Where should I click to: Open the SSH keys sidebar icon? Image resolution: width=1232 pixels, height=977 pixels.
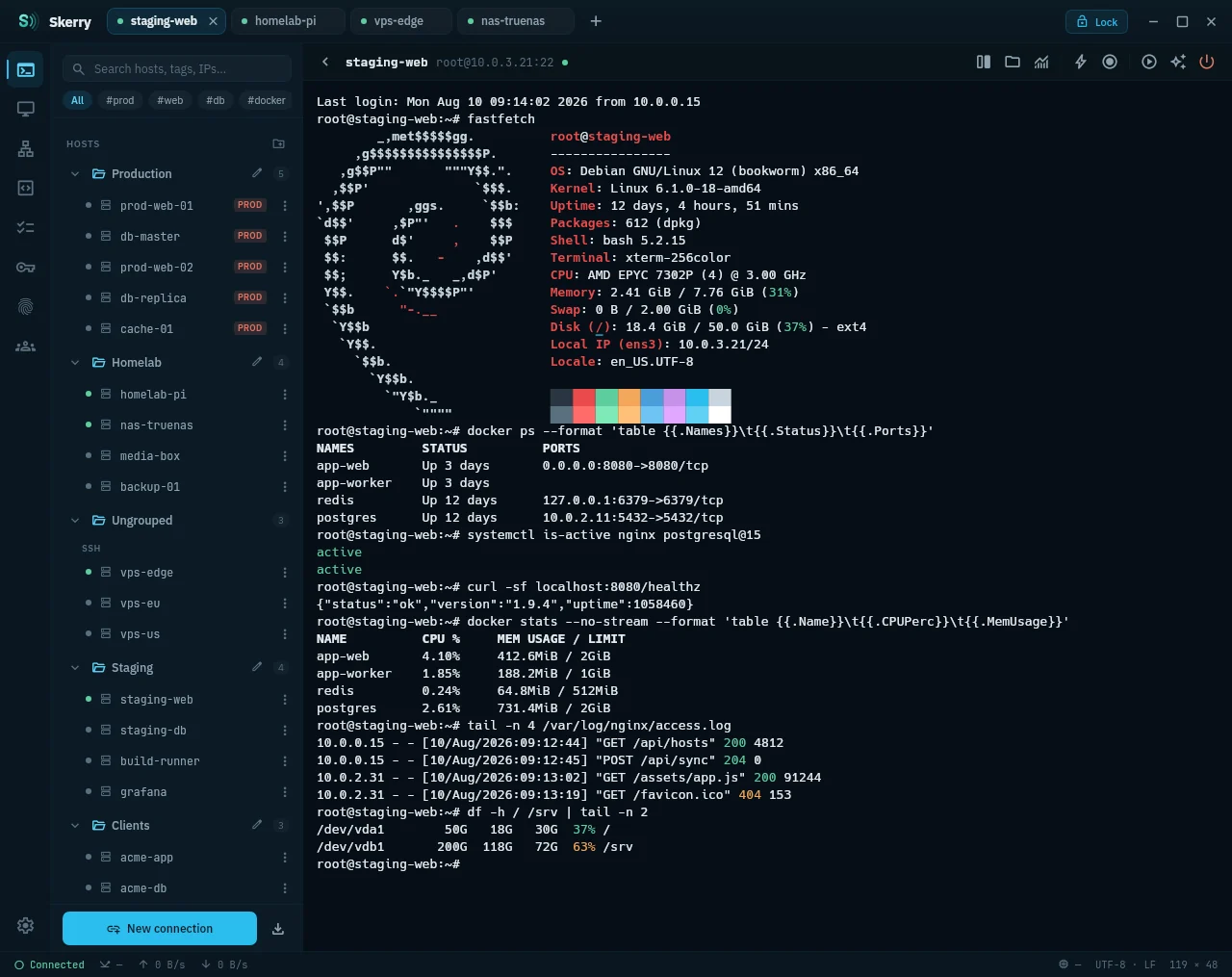click(x=26, y=267)
